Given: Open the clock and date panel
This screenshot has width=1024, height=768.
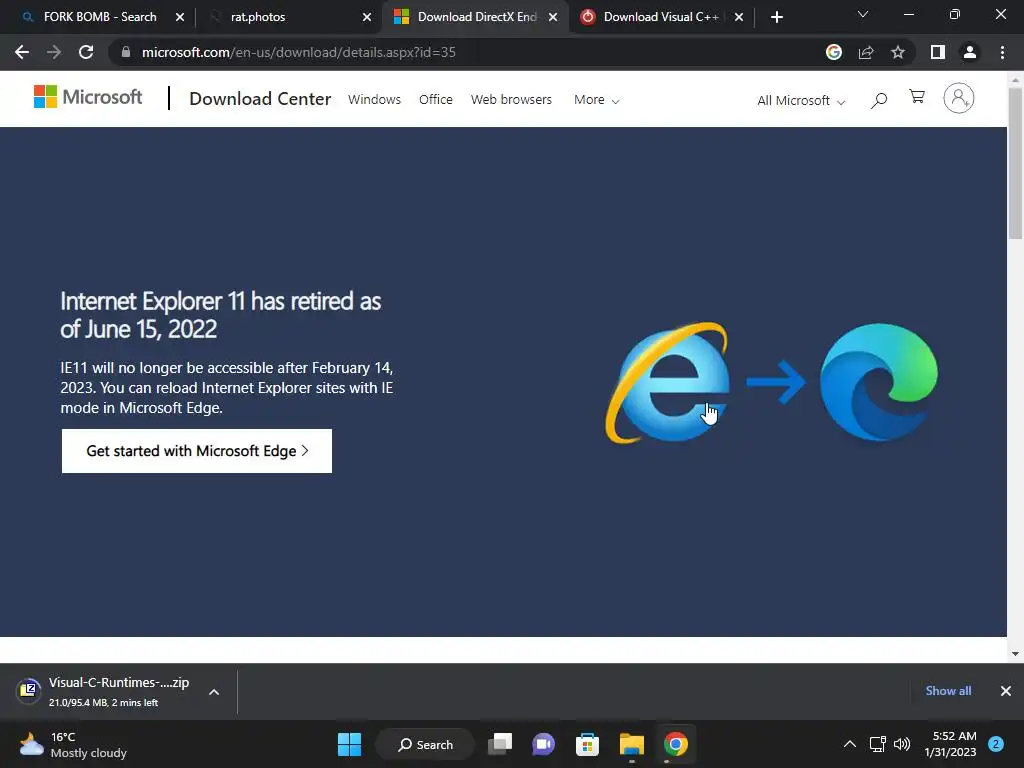Looking at the screenshot, I should pos(950,744).
